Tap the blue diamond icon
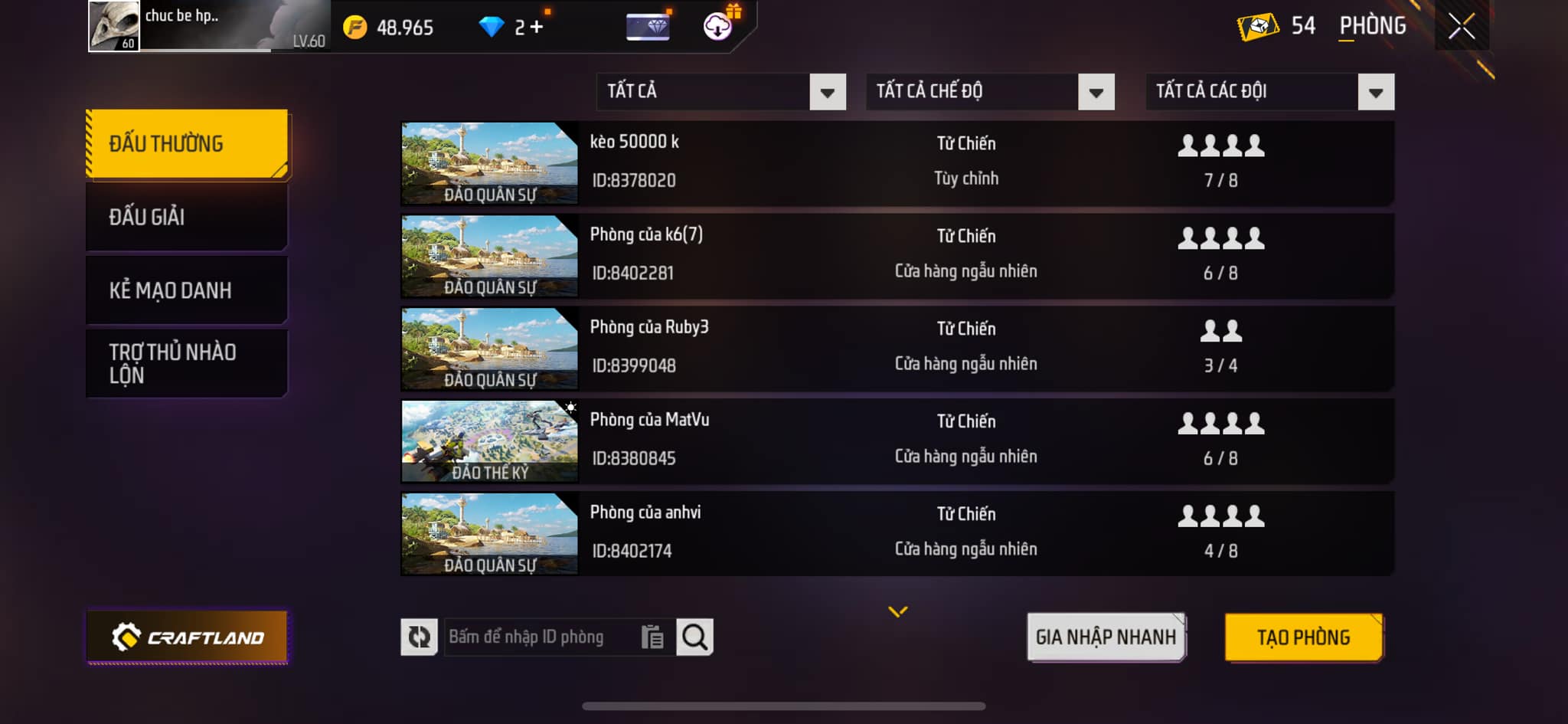This screenshot has width=1568, height=724. click(491, 28)
